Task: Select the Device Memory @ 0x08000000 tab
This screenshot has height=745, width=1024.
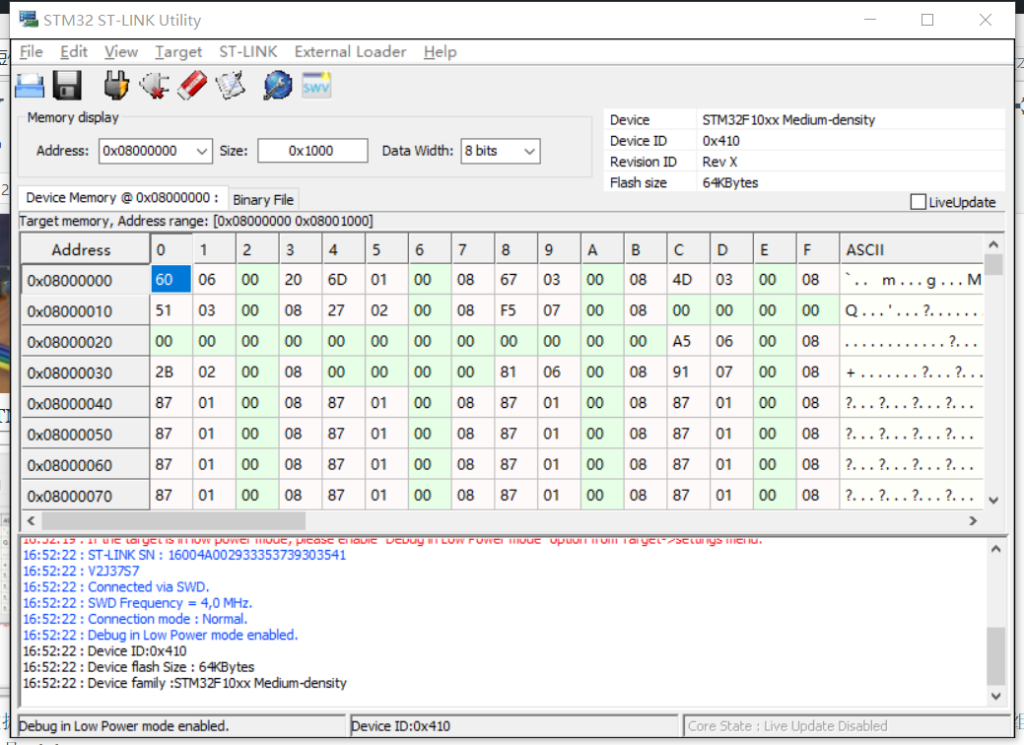Action: pyautogui.click(x=122, y=197)
